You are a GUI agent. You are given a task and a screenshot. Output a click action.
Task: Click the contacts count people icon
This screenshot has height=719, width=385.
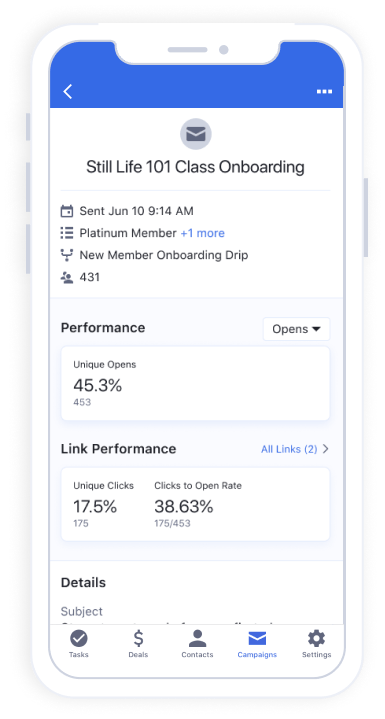(x=67, y=277)
